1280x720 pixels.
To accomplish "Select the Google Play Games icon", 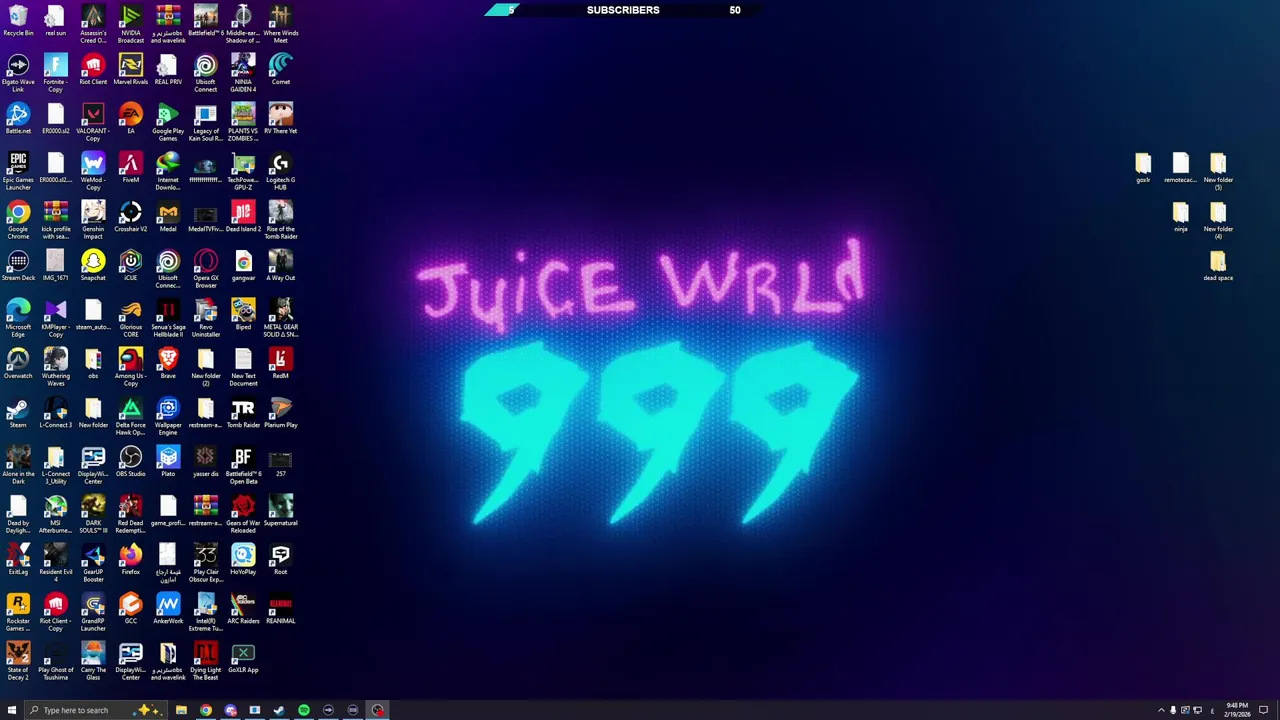I will pos(168,122).
